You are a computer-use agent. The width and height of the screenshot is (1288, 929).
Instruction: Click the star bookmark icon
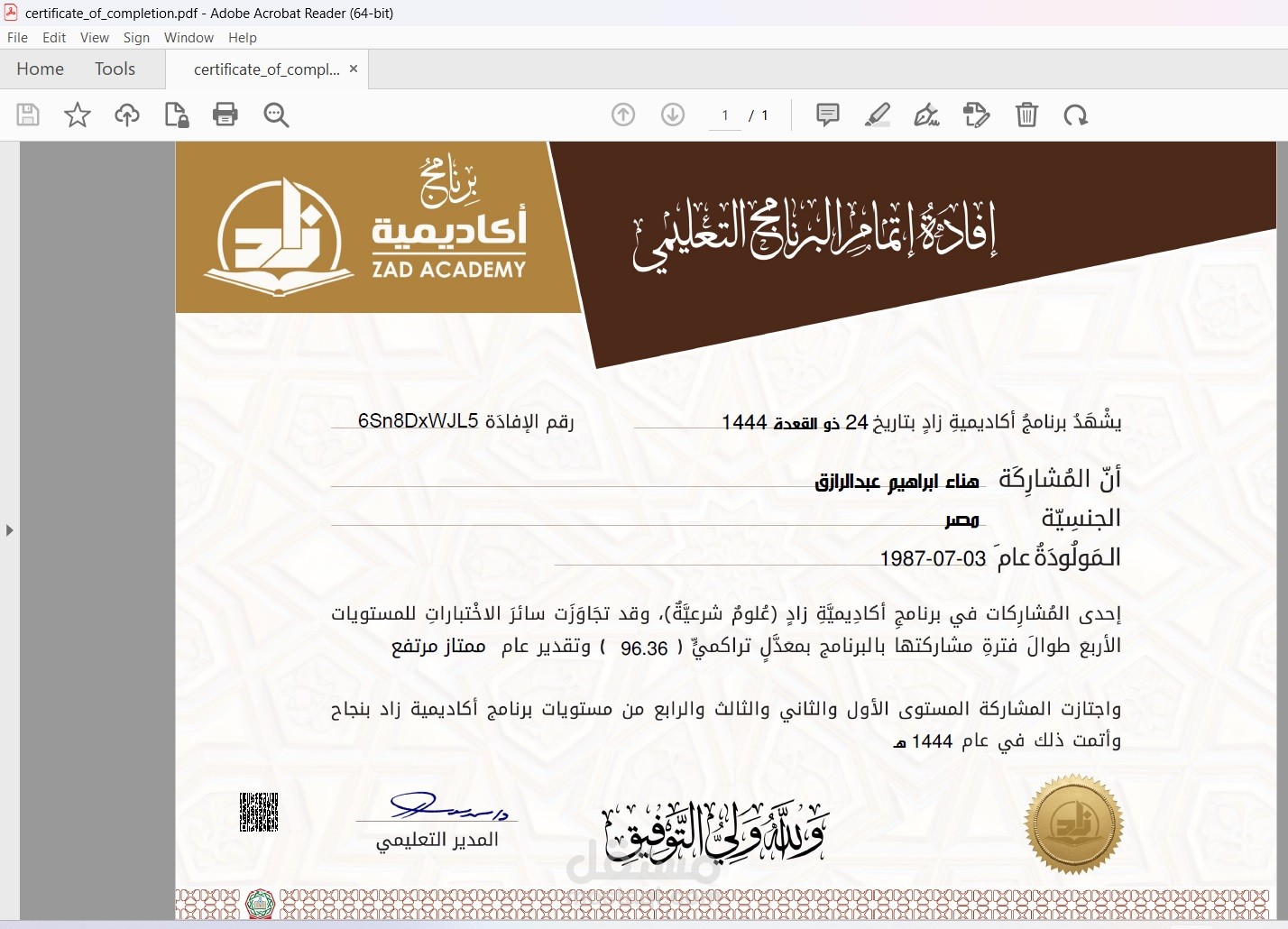click(x=78, y=115)
